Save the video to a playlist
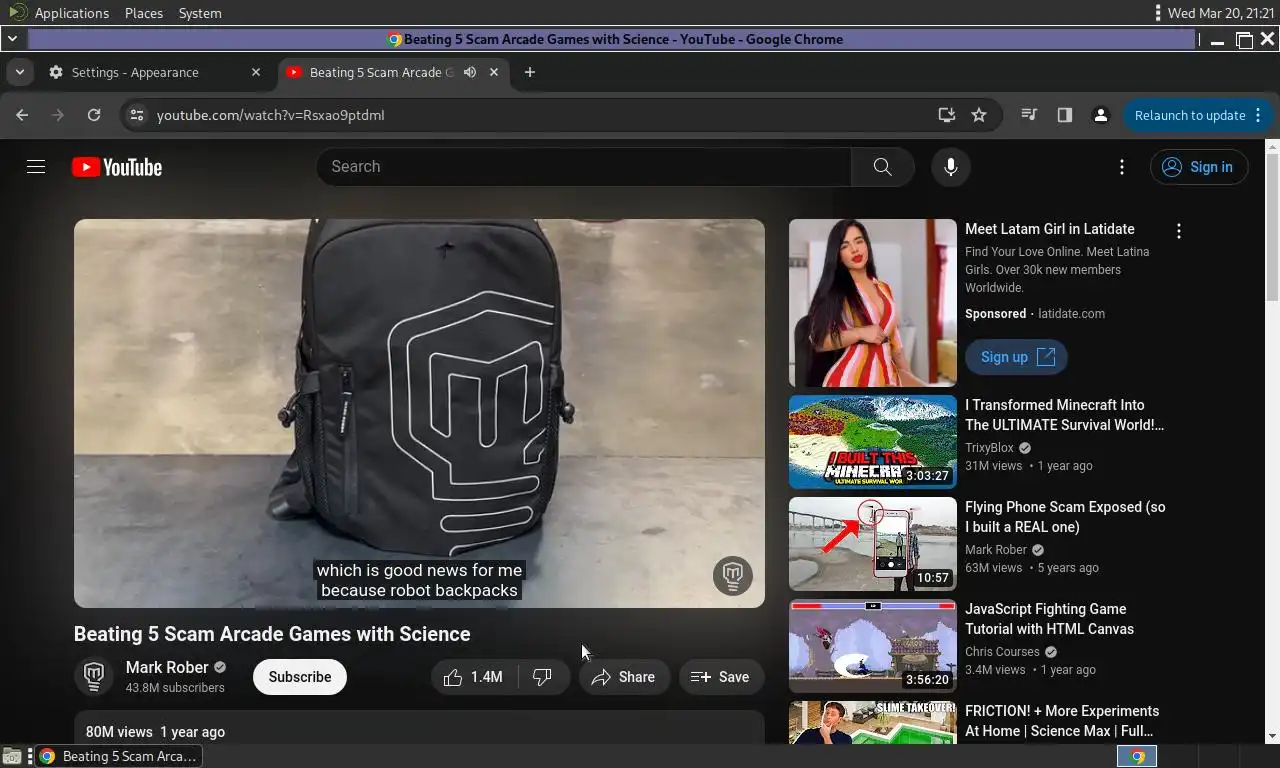The width and height of the screenshot is (1280, 768). [721, 677]
